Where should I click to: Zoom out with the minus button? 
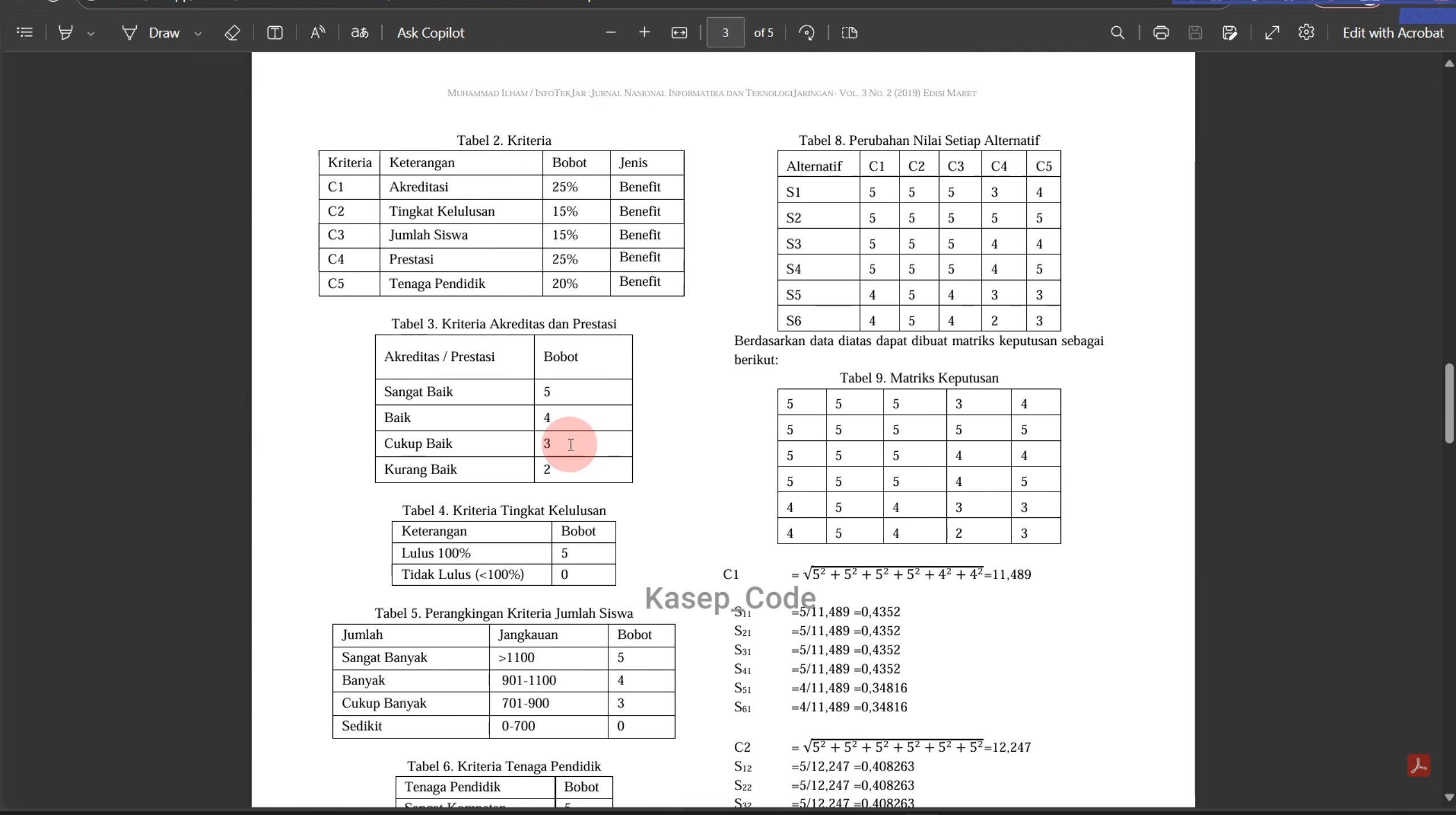pyautogui.click(x=611, y=33)
